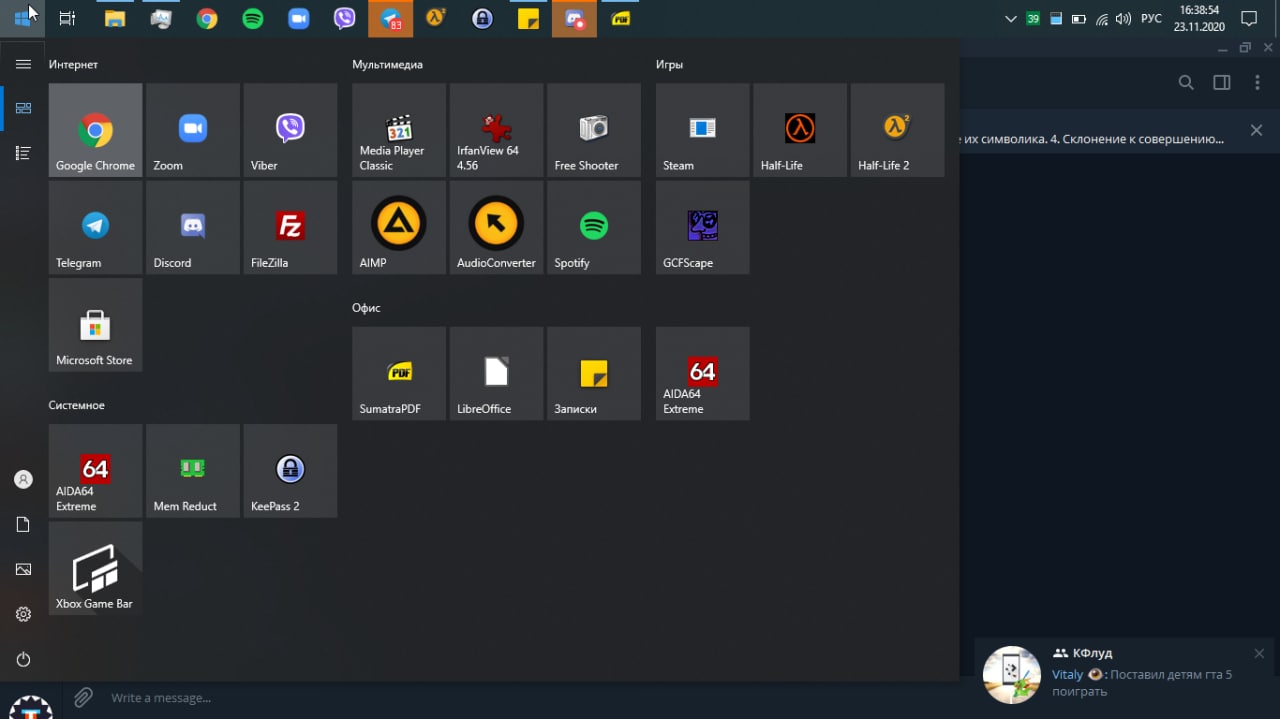The image size is (1280, 719).
Task: Launch the Mem Reduct tile
Action: [x=193, y=471]
